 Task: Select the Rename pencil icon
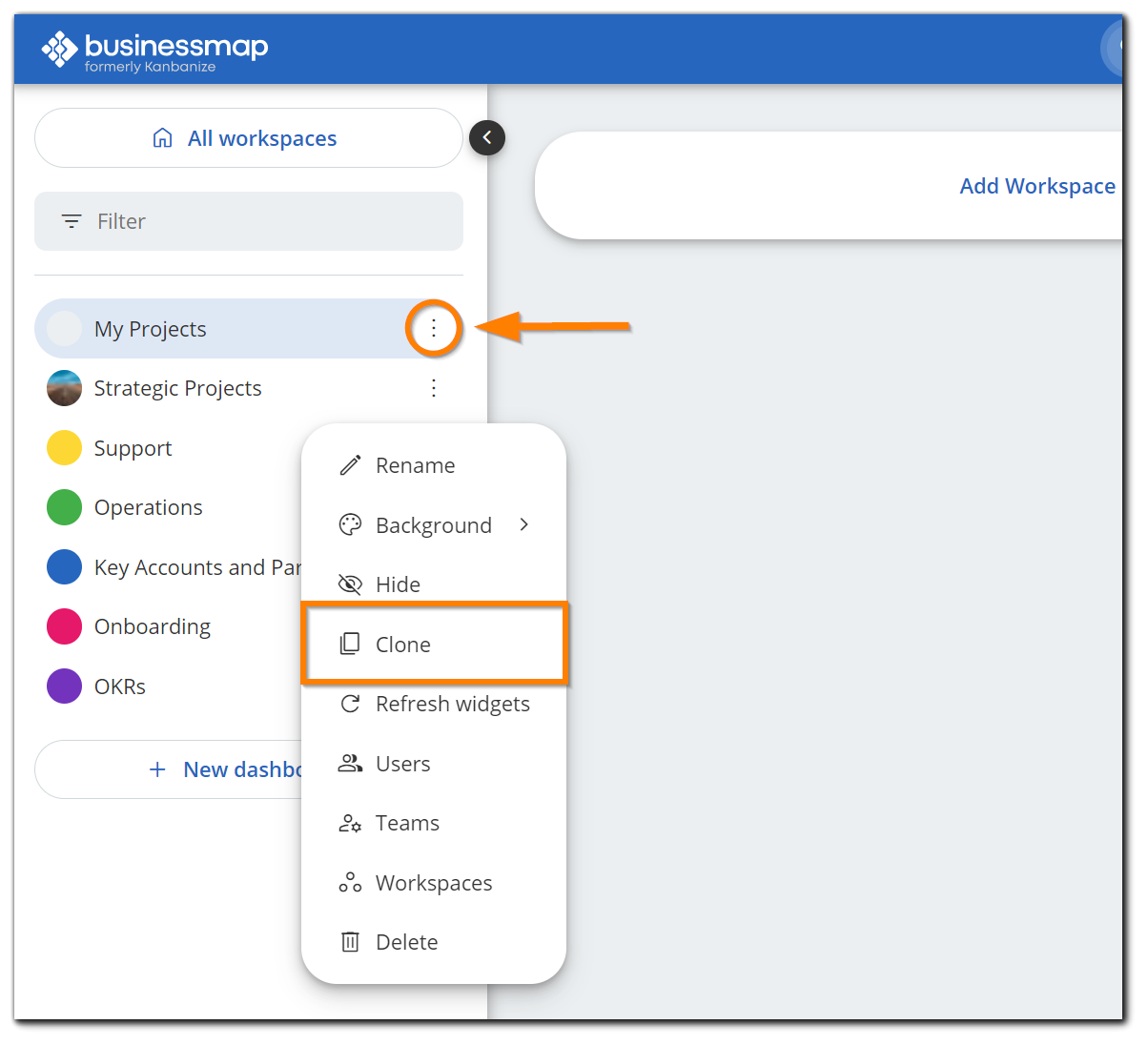click(x=351, y=465)
